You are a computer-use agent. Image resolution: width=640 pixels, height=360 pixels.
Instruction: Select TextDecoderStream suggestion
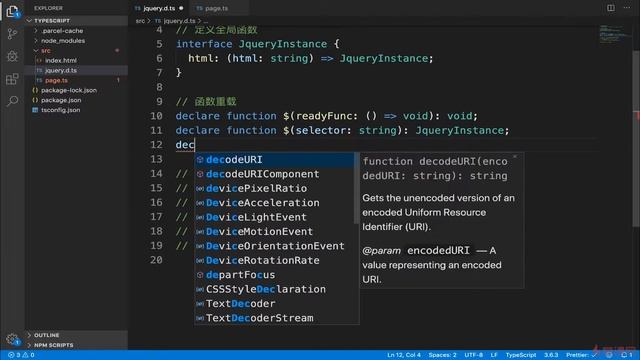pos(274,318)
